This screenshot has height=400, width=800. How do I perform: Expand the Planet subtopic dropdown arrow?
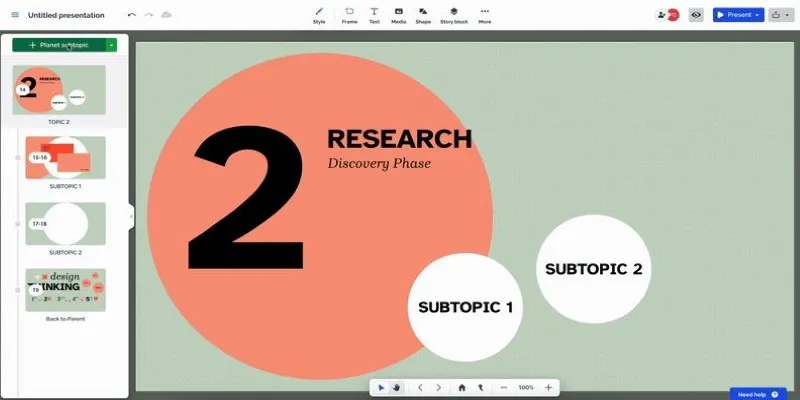click(111, 45)
